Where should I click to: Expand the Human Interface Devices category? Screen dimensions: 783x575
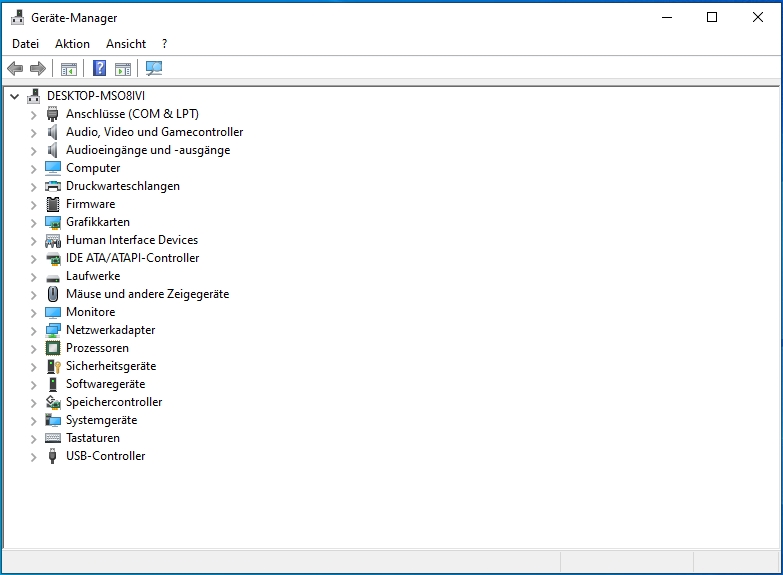[33, 241]
